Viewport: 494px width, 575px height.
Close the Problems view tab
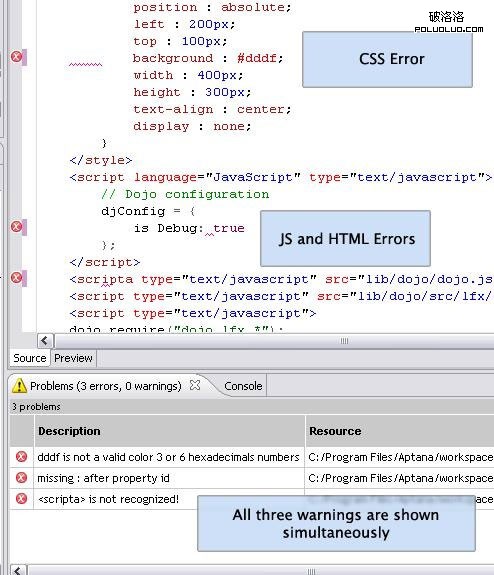195,385
